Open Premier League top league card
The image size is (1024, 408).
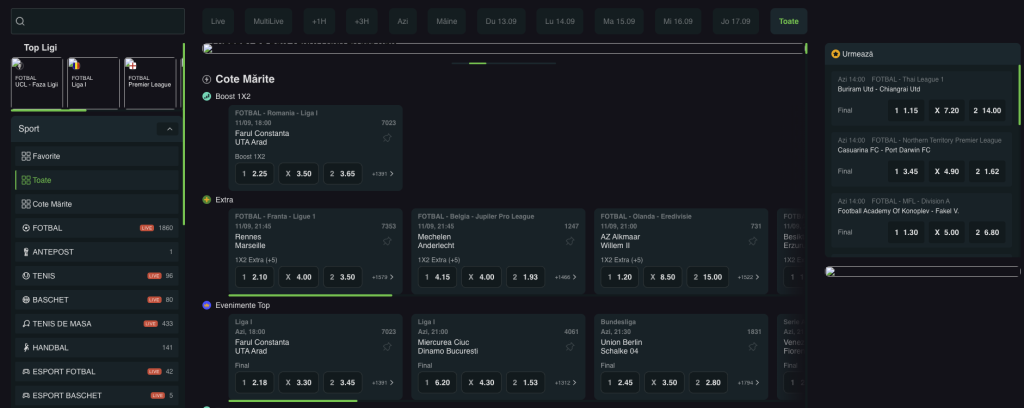click(x=150, y=82)
